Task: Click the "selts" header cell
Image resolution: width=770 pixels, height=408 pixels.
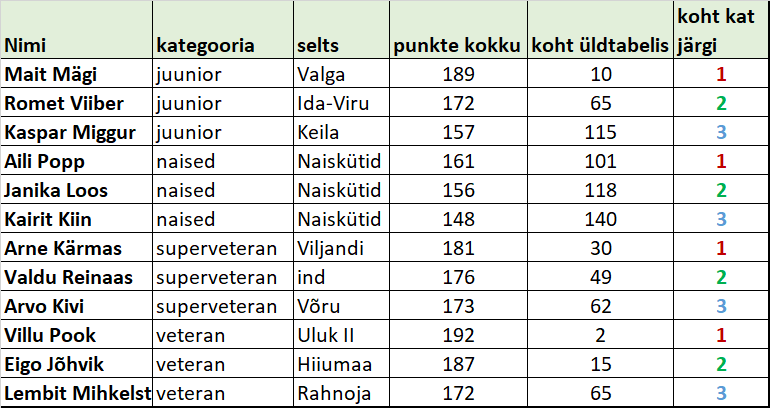Action: click(317, 46)
